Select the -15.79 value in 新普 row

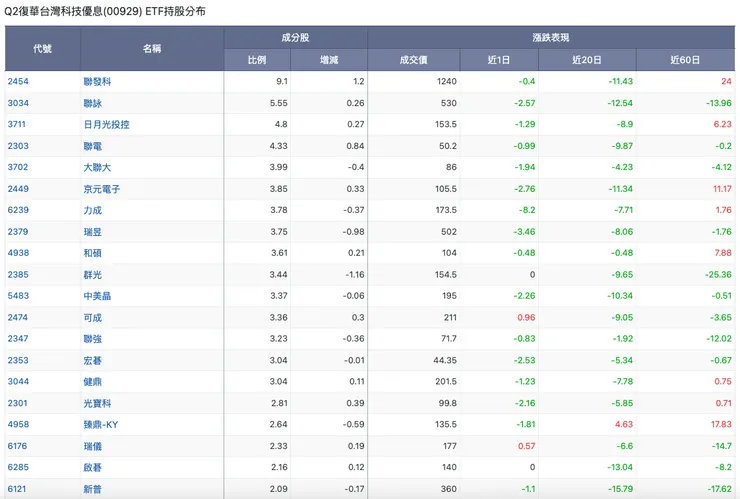point(621,489)
